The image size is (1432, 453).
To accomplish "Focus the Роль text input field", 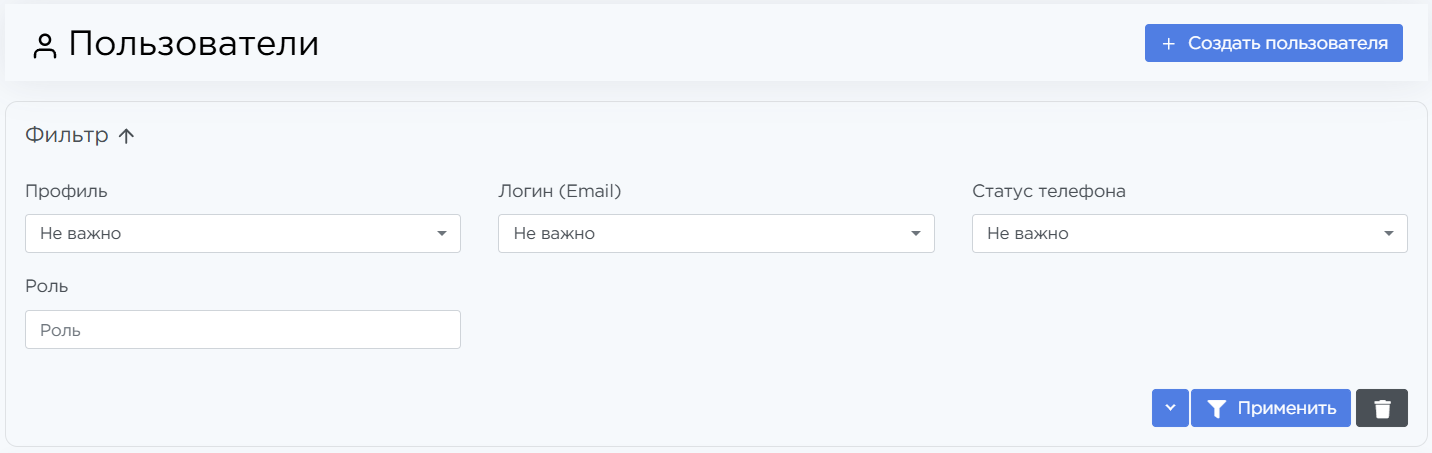I will click(242, 329).
